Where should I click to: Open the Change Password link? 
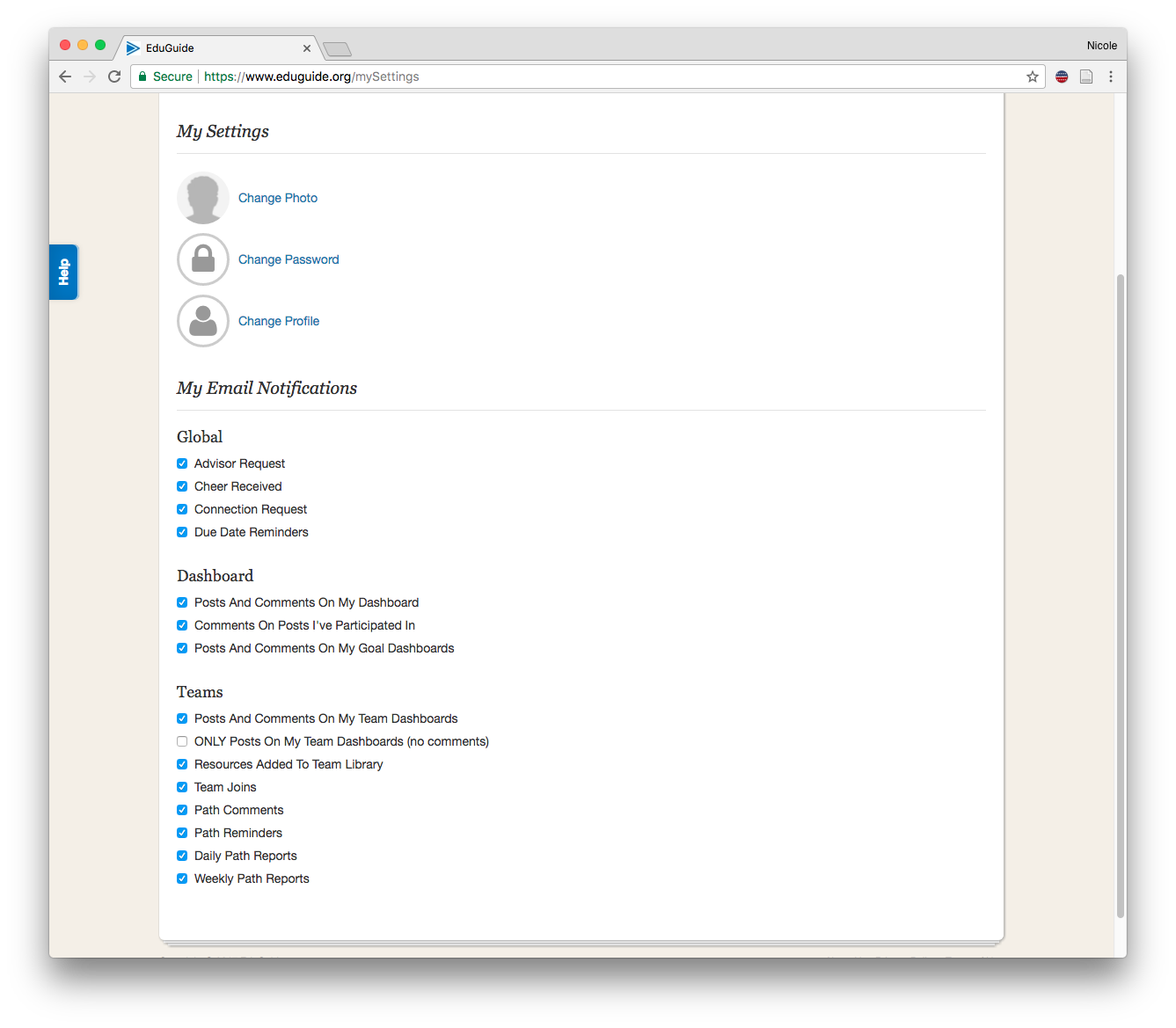(x=289, y=259)
